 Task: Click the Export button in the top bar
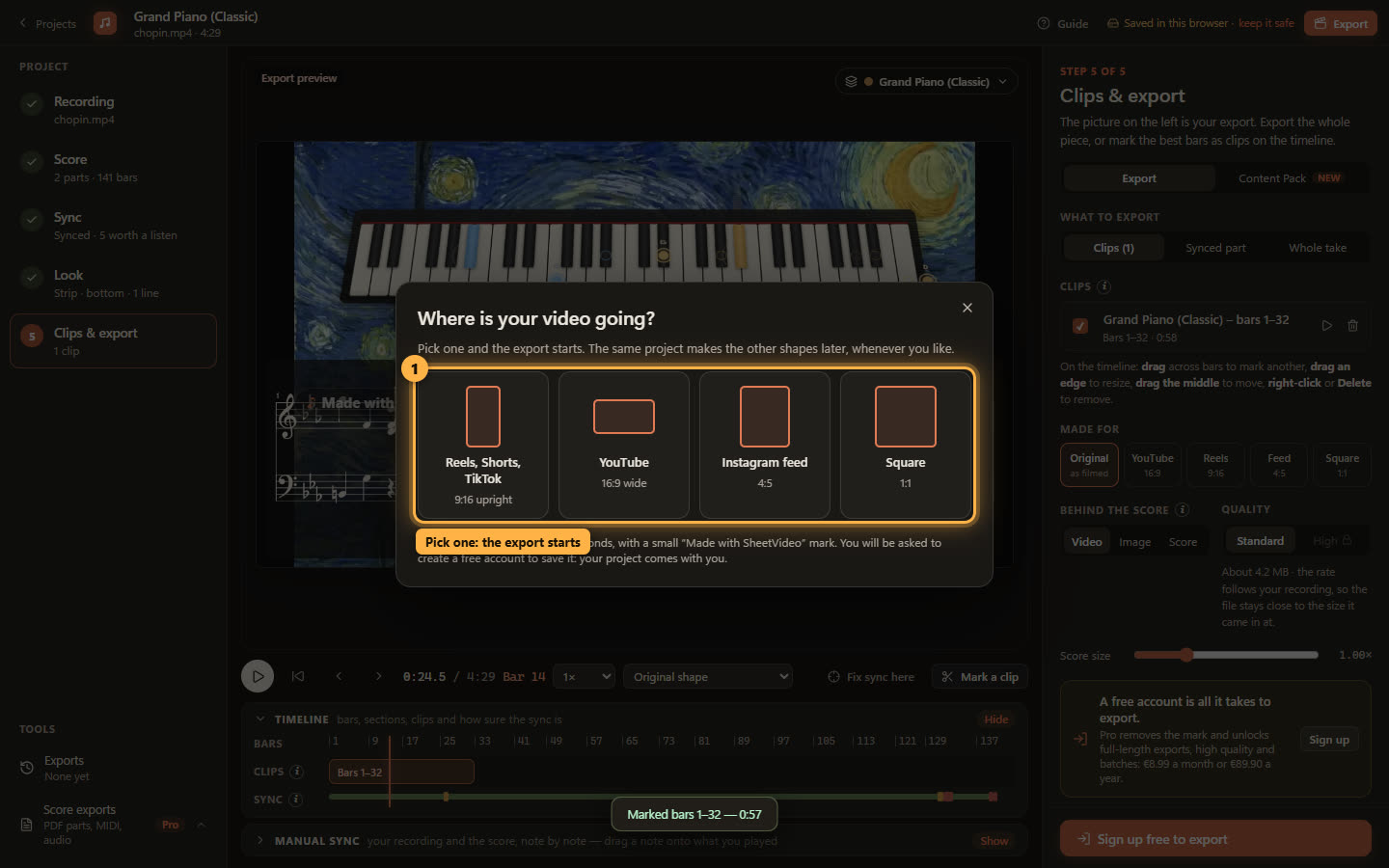1340,24
